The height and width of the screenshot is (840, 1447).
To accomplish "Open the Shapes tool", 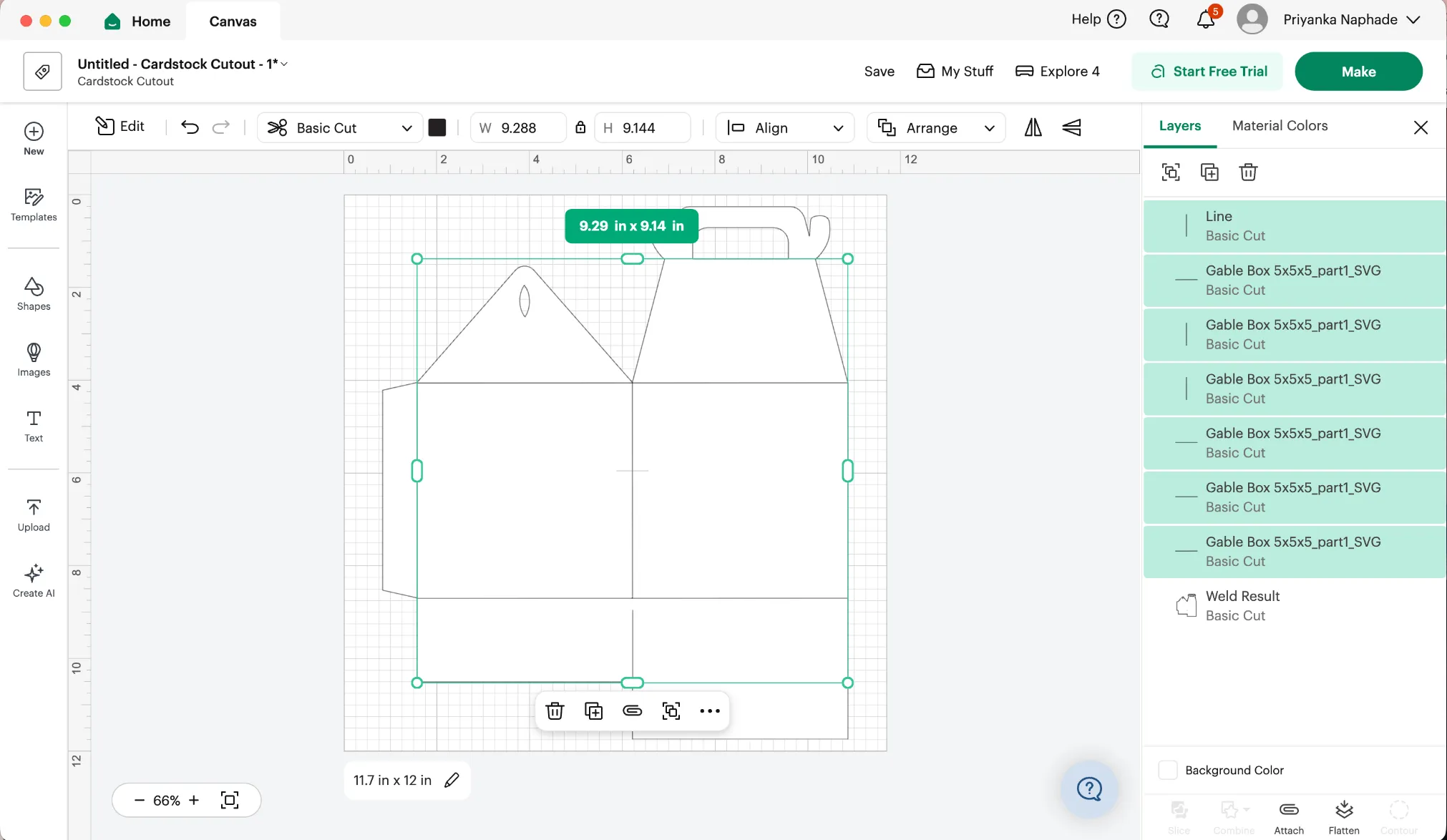I will pyautogui.click(x=34, y=294).
